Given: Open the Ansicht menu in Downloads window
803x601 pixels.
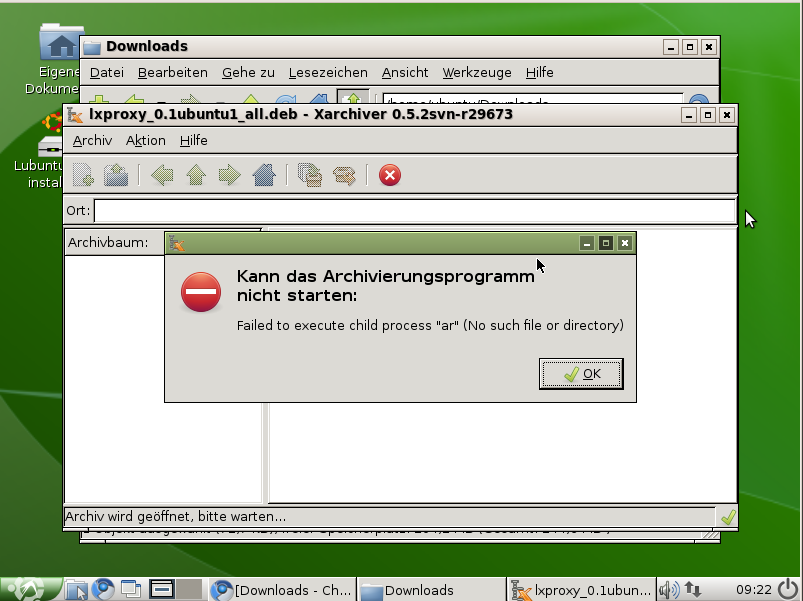Looking at the screenshot, I should [405, 73].
